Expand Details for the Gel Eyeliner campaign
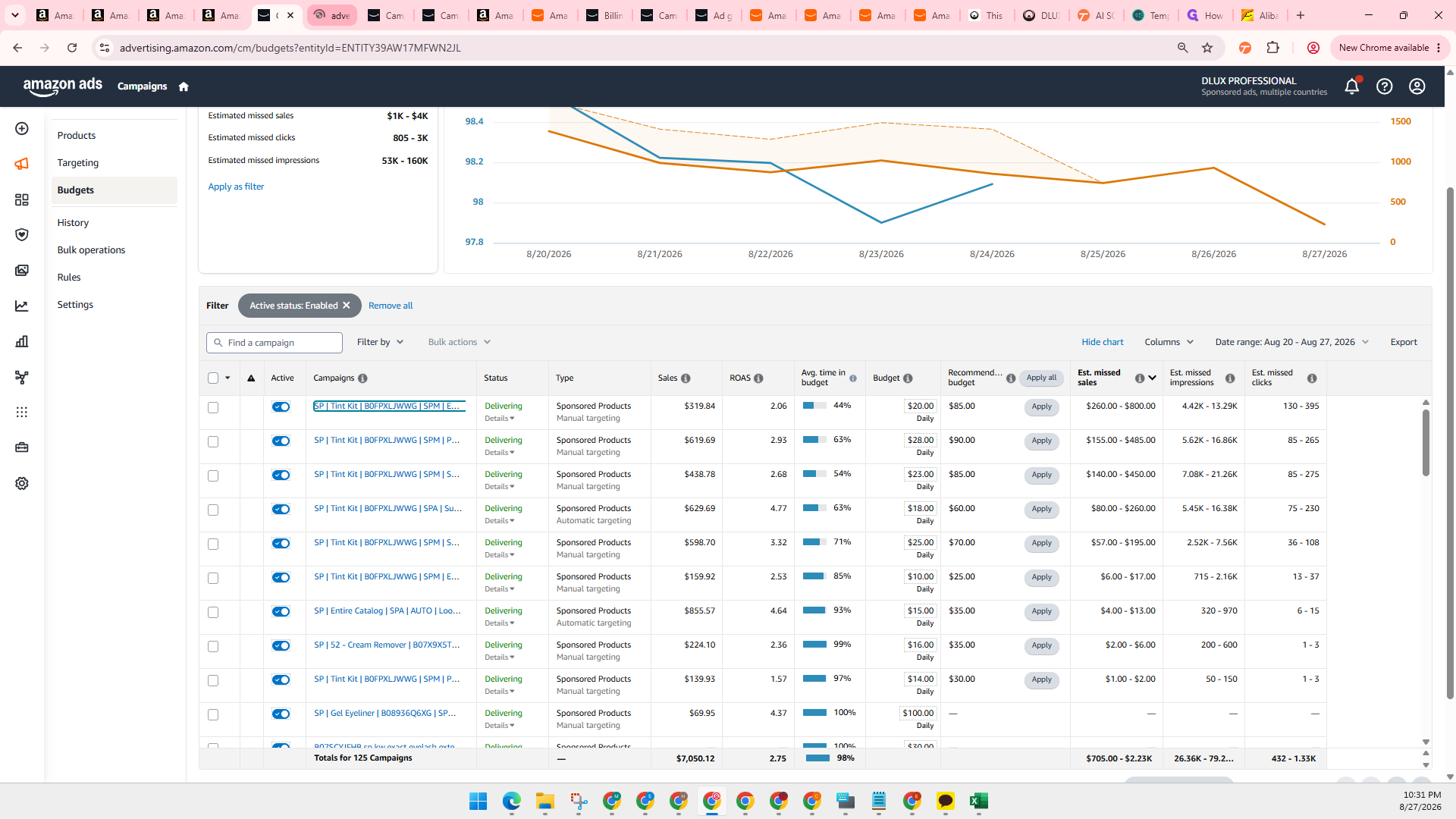This screenshot has height=819, width=1456. click(500, 726)
